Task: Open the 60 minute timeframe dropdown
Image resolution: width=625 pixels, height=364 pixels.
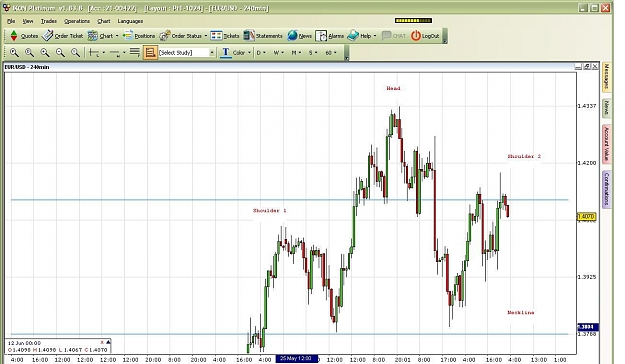Action: [x=331, y=53]
